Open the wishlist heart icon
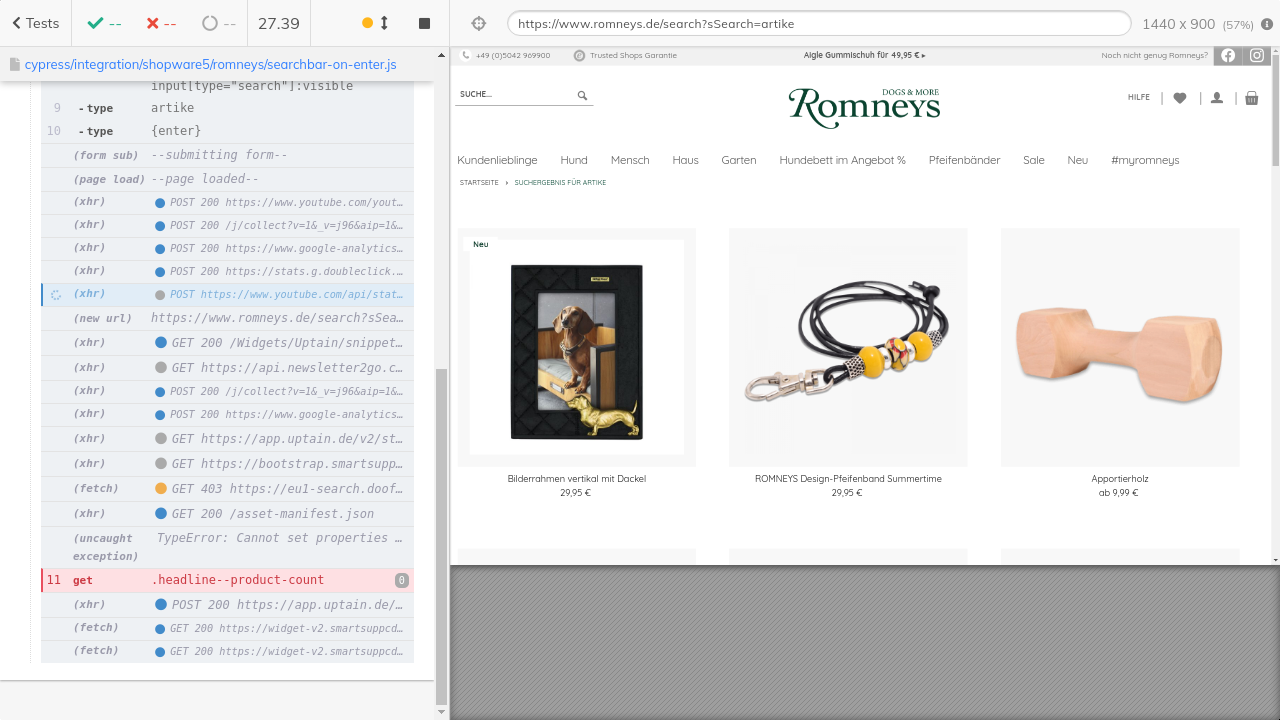Image resolution: width=1280 pixels, height=720 pixels. pyautogui.click(x=1180, y=98)
